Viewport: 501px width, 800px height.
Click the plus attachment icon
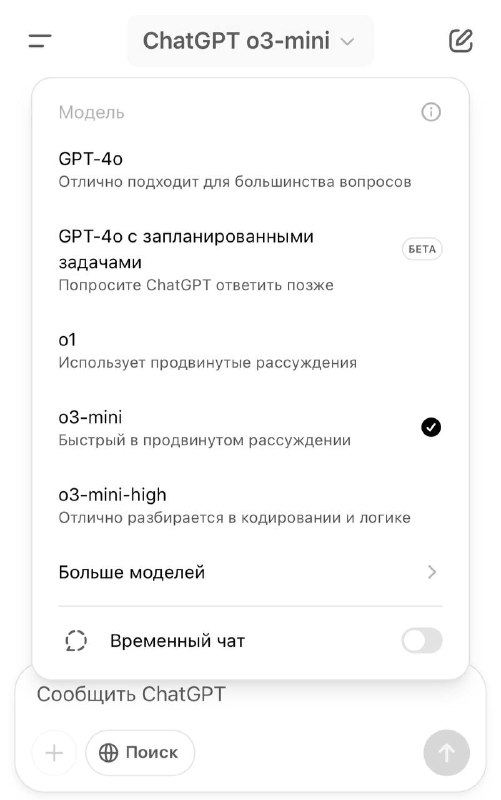tap(54, 753)
